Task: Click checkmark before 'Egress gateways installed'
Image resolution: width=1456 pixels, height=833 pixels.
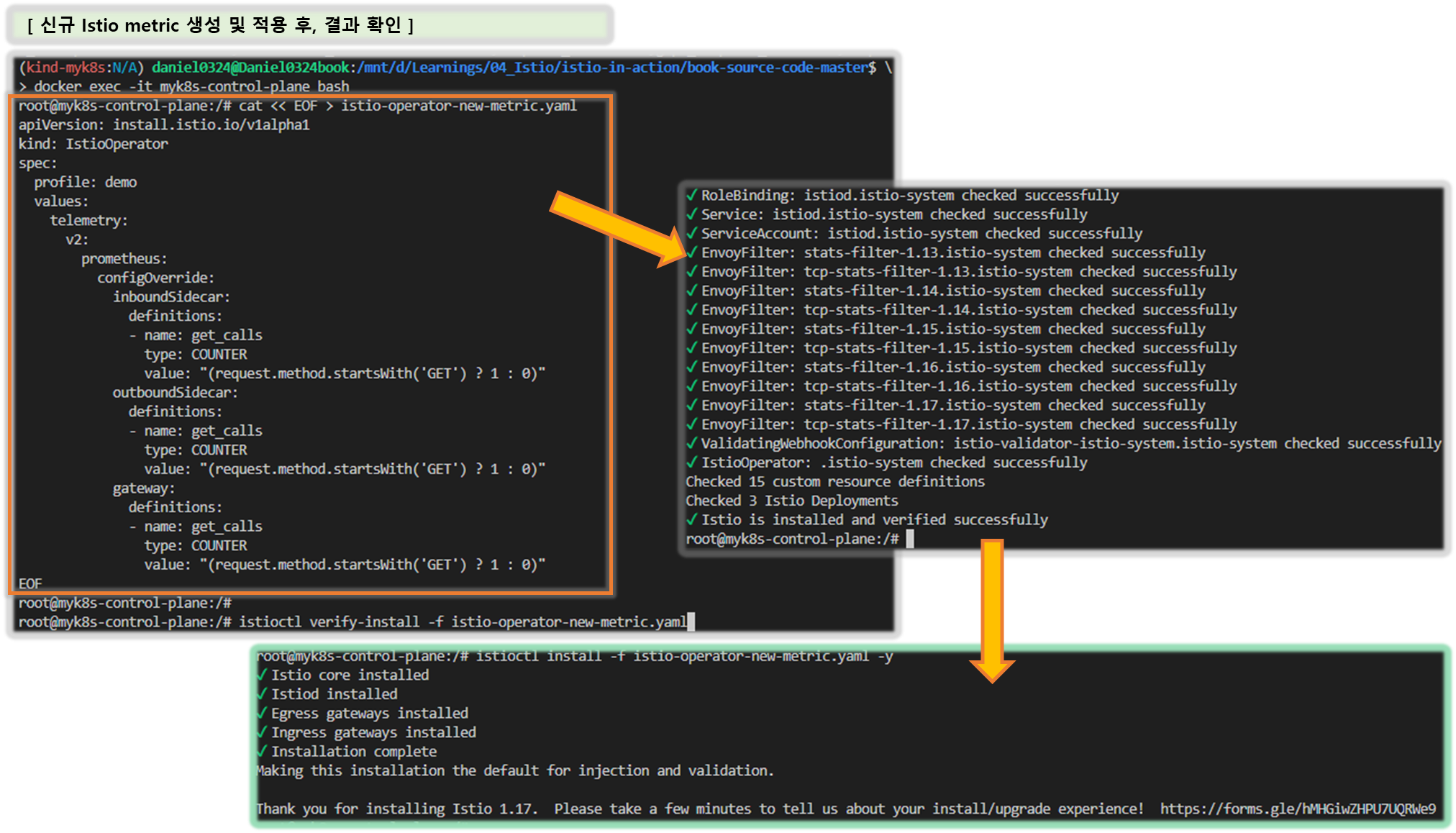Action: click(x=261, y=713)
